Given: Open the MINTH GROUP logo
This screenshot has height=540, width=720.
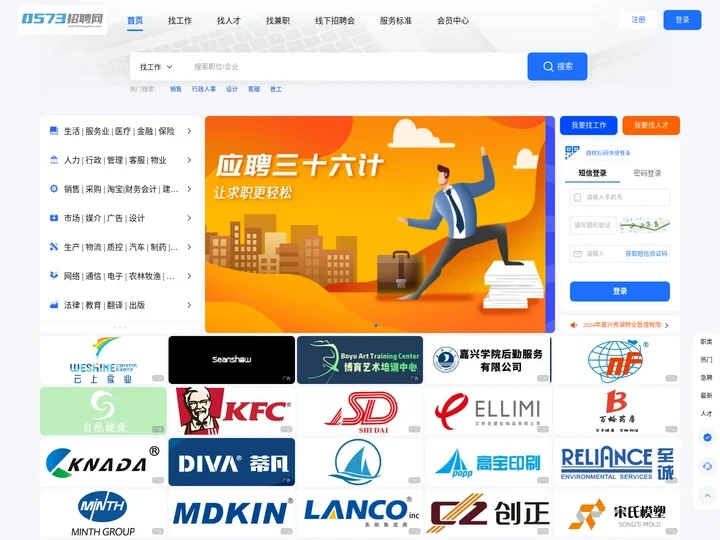Looking at the screenshot, I should point(103,513).
